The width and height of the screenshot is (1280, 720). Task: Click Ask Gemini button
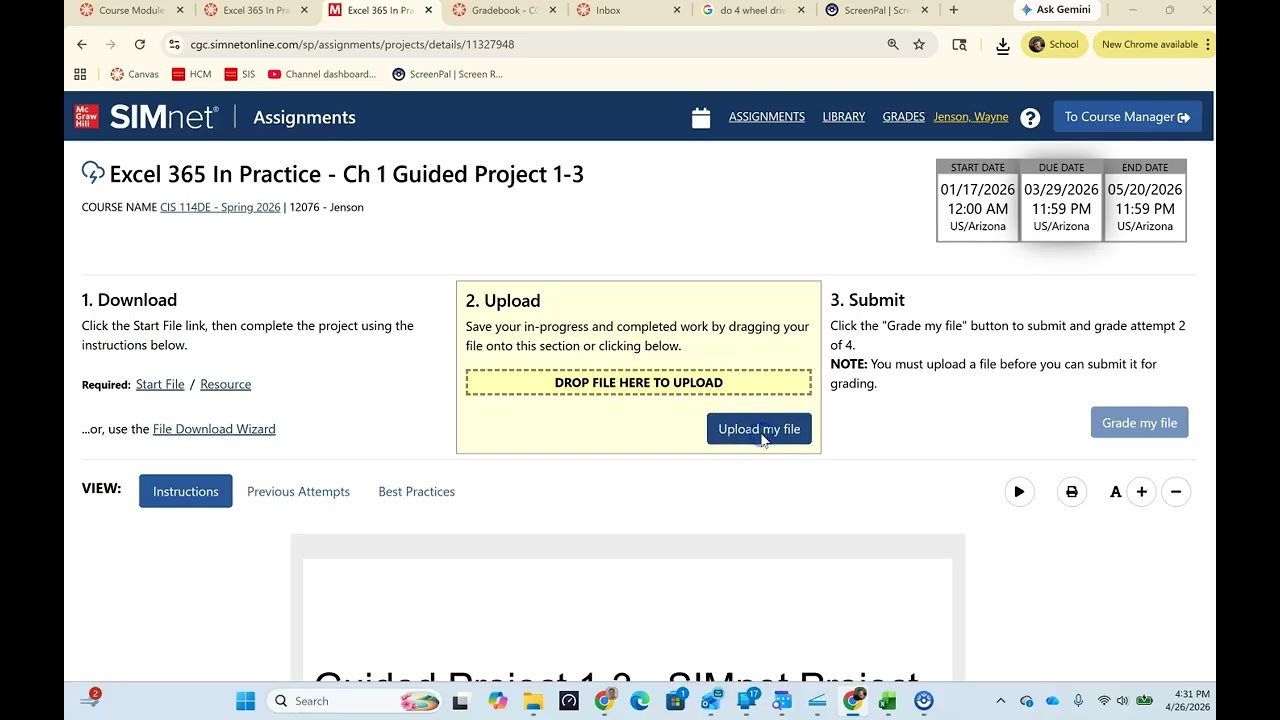click(1055, 10)
